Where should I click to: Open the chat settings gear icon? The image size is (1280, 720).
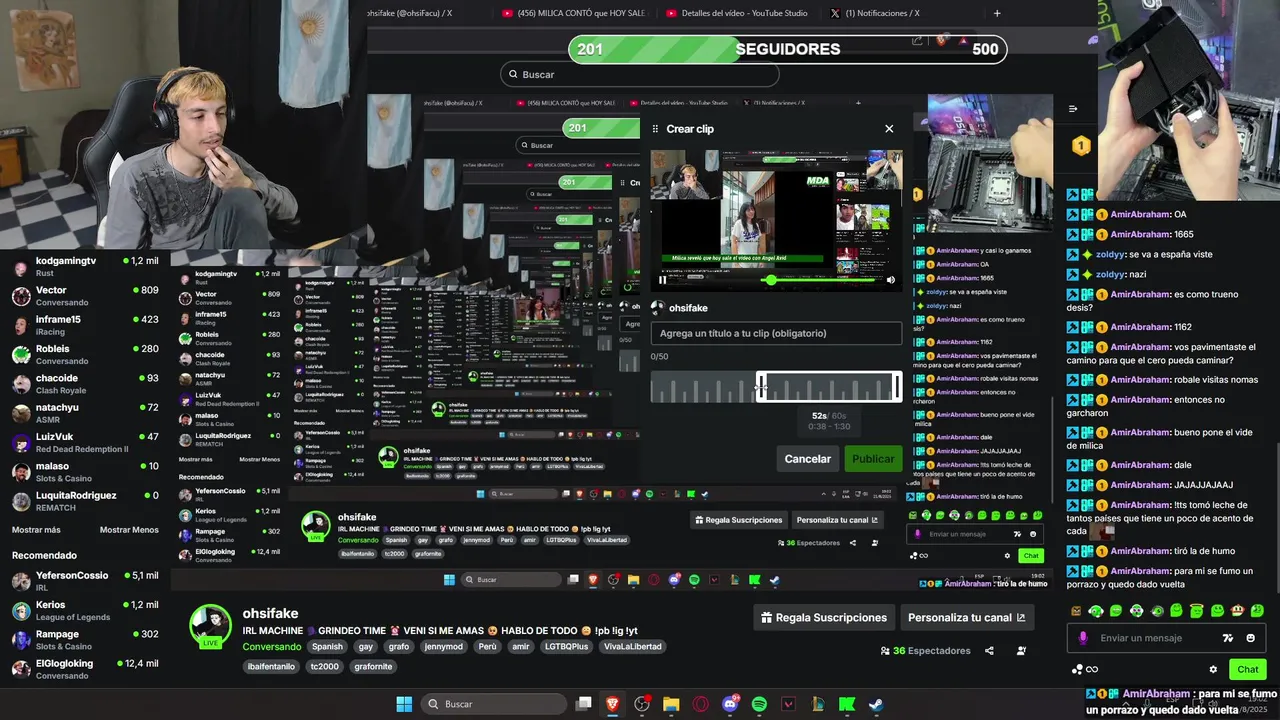click(x=1213, y=670)
